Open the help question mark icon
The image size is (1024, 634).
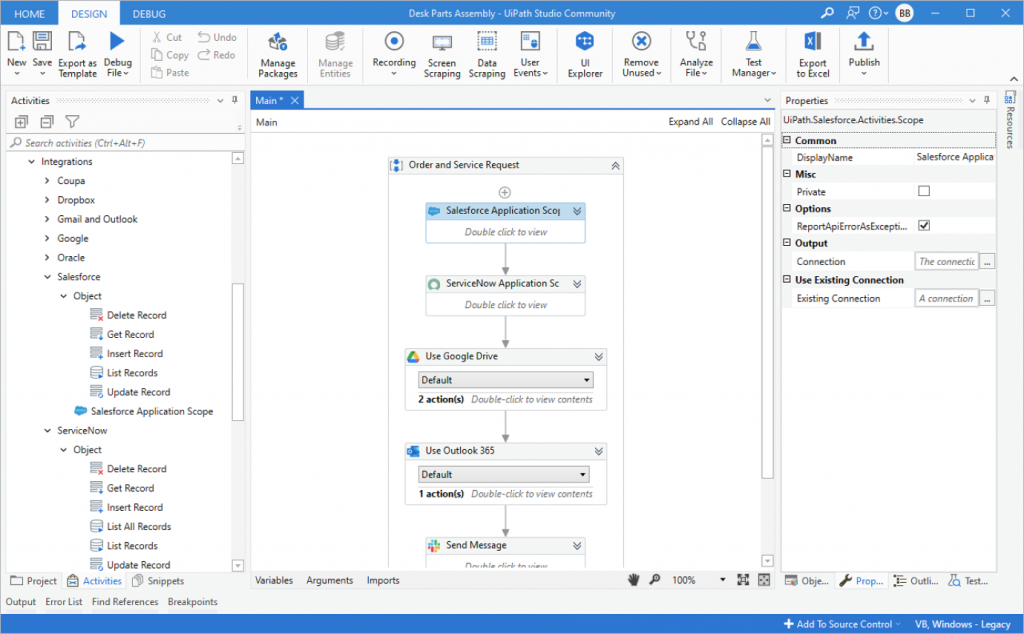click(875, 13)
